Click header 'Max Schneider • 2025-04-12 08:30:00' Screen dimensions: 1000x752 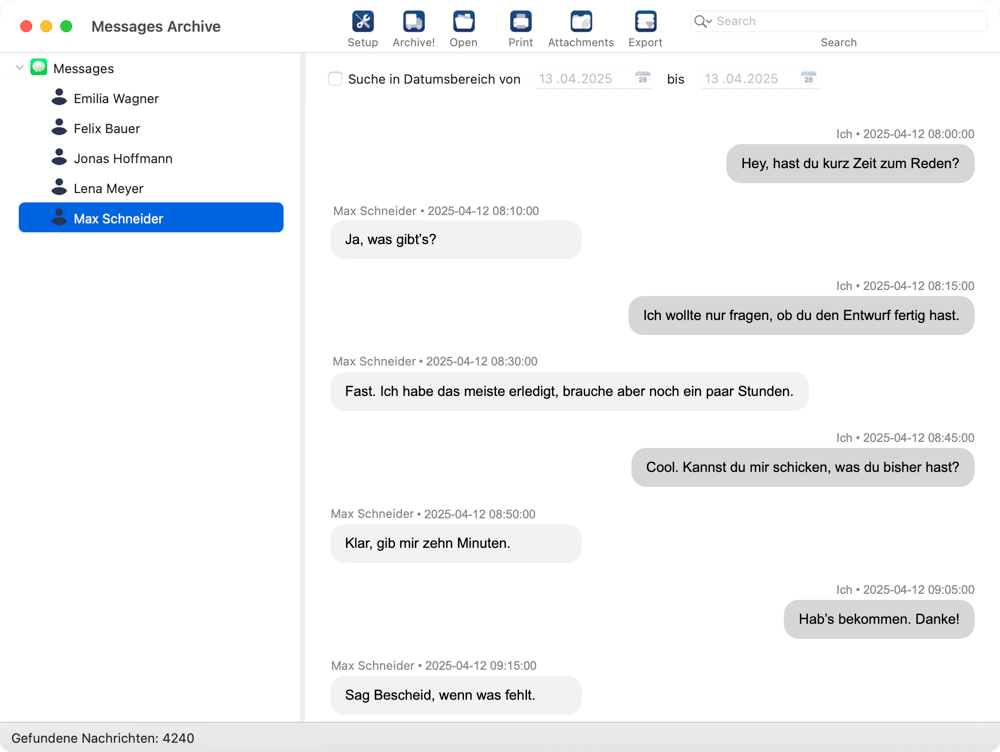tap(435, 361)
